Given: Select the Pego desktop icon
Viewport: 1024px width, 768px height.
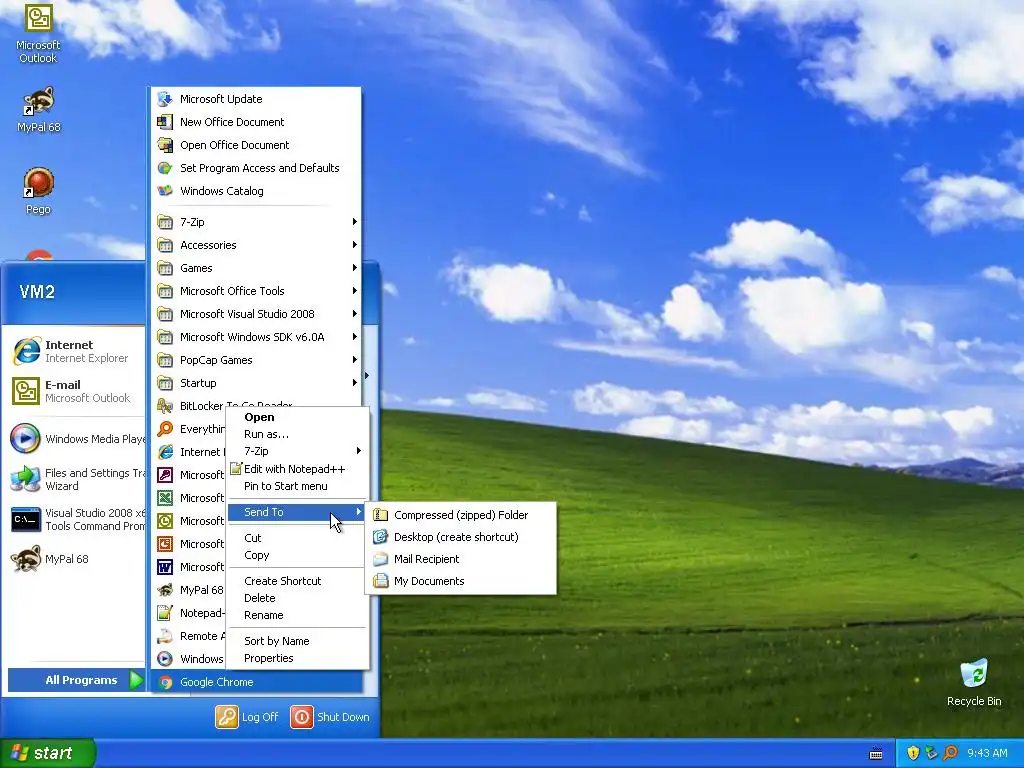Looking at the screenshot, I should (x=38, y=191).
